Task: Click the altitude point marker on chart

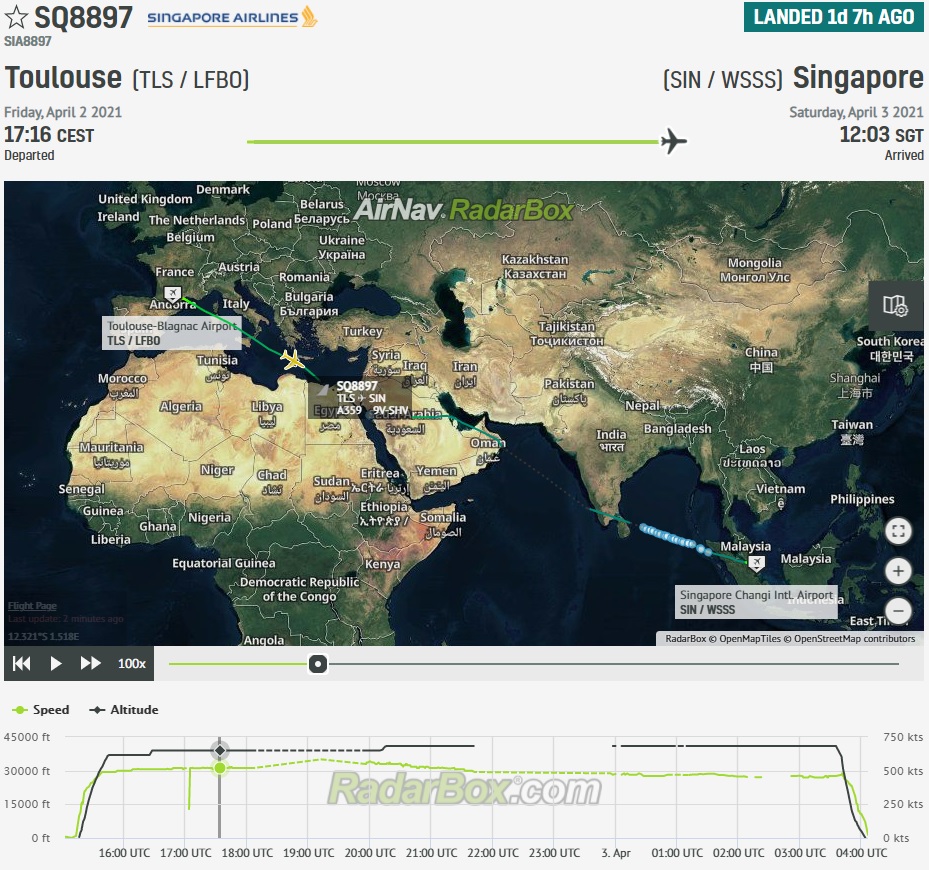Action: 220,750
